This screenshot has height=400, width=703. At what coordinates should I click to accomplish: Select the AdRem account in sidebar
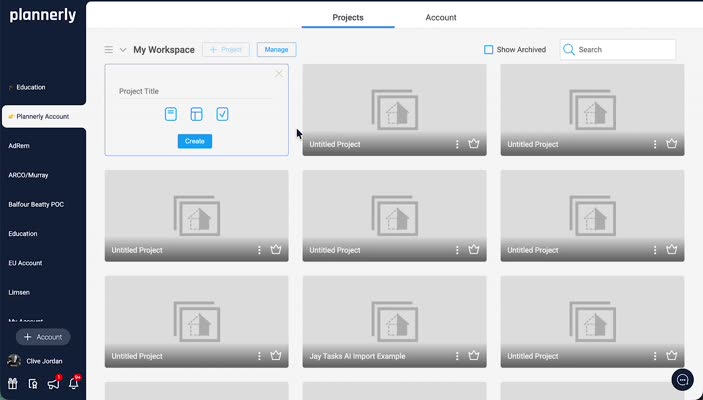tap(19, 146)
